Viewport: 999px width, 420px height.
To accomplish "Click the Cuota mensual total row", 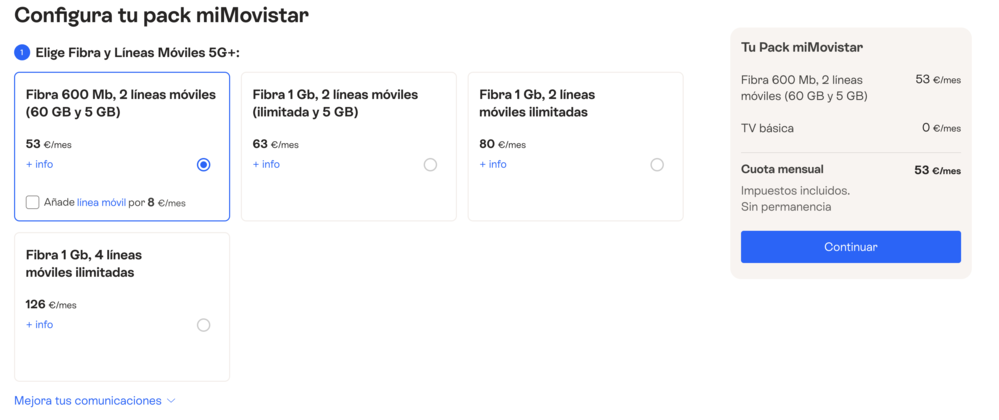I will 850,170.
